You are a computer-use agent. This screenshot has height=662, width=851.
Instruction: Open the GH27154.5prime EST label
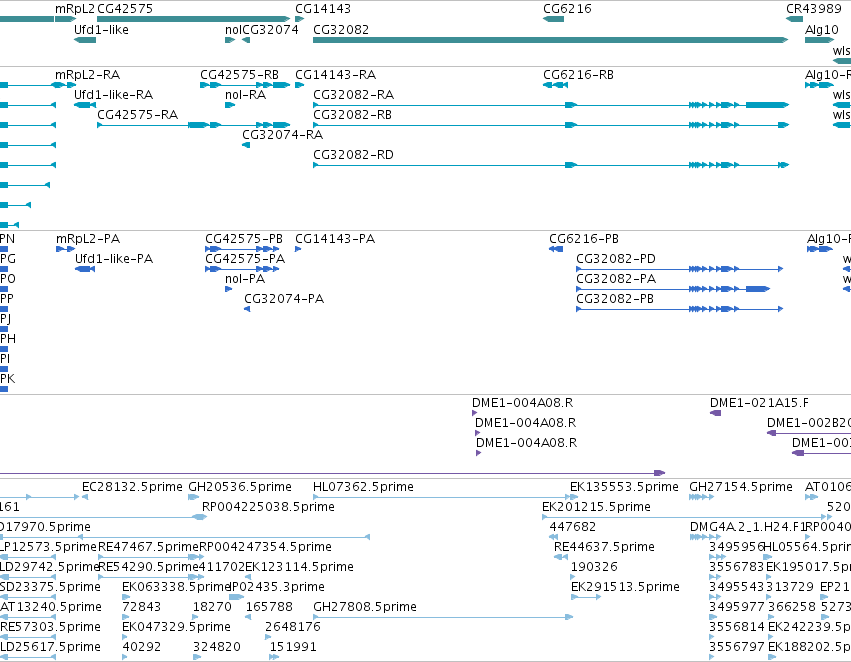pyautogui.click(x=741, y=487)
